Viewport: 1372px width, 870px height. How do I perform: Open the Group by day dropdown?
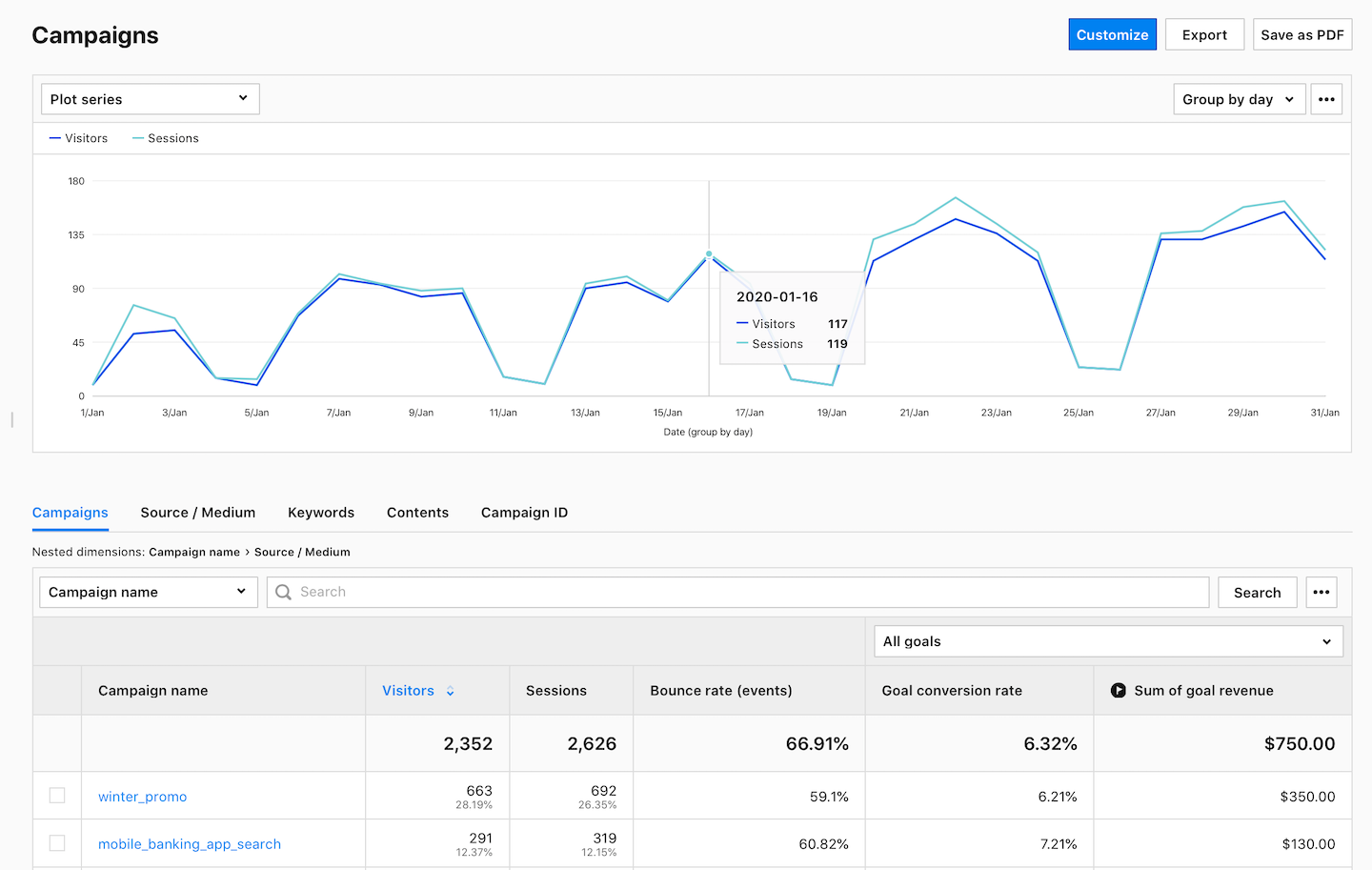click(x=1239, y=99)
